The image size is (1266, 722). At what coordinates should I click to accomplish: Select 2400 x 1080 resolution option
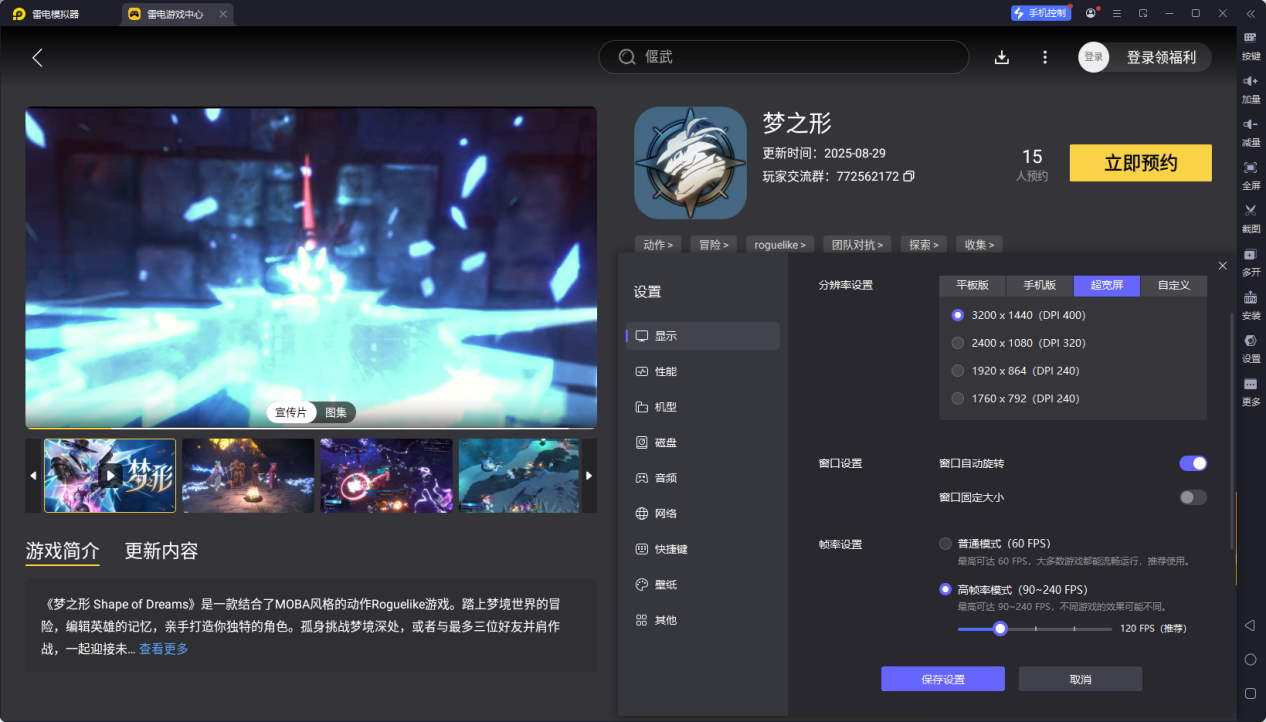958,343
